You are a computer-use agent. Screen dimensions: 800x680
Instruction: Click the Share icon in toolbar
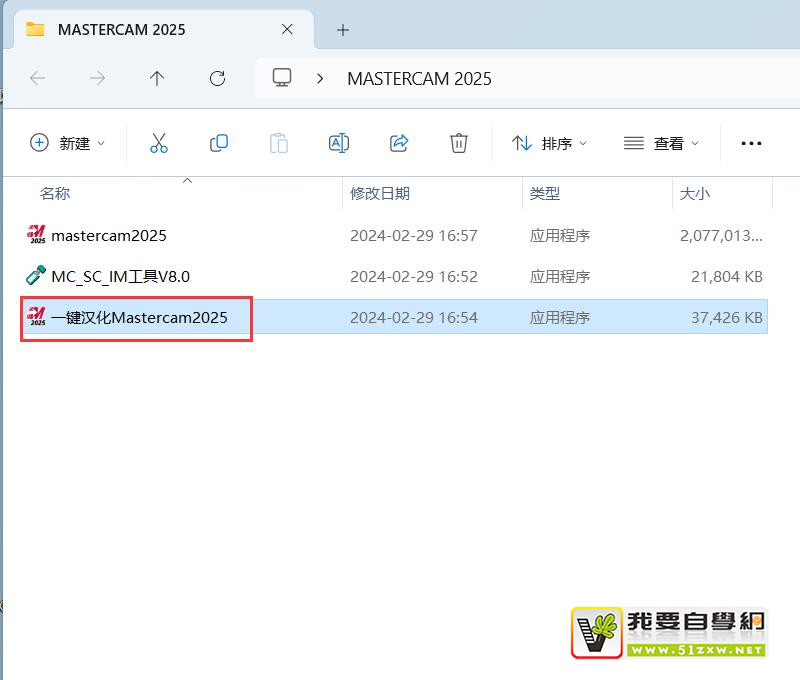(x=399, y=143)
